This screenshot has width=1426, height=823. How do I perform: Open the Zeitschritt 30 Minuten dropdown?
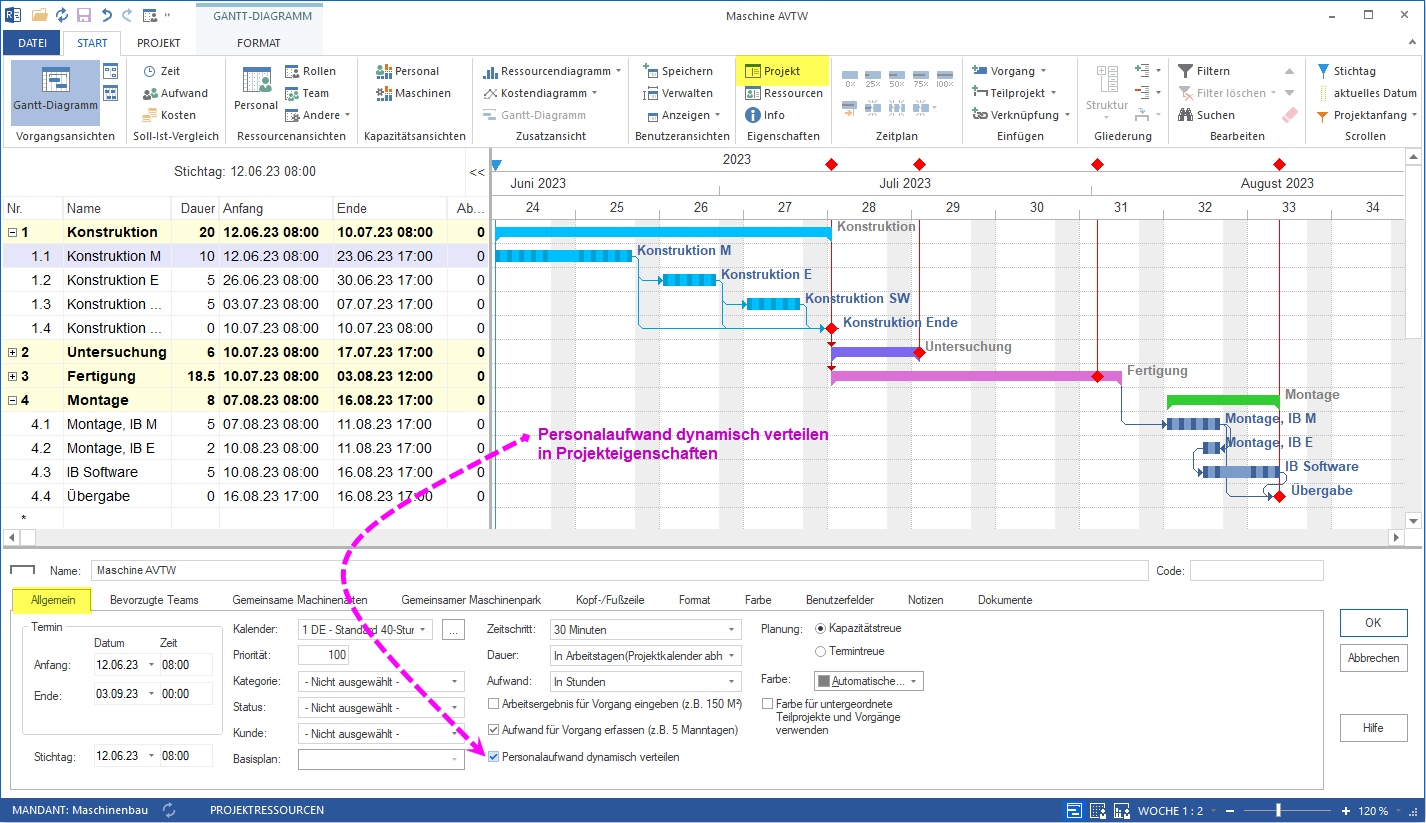731,630
